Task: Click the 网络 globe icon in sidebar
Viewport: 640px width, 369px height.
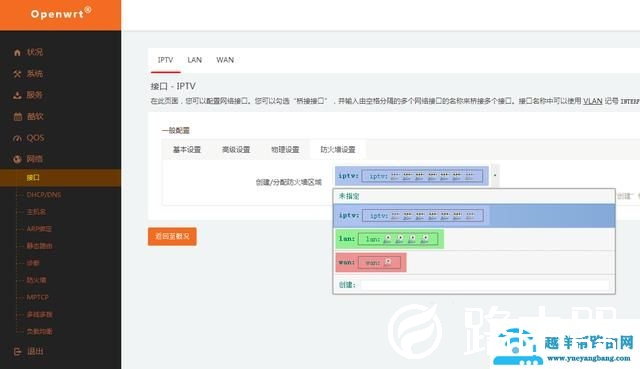Action: (17, 159)
